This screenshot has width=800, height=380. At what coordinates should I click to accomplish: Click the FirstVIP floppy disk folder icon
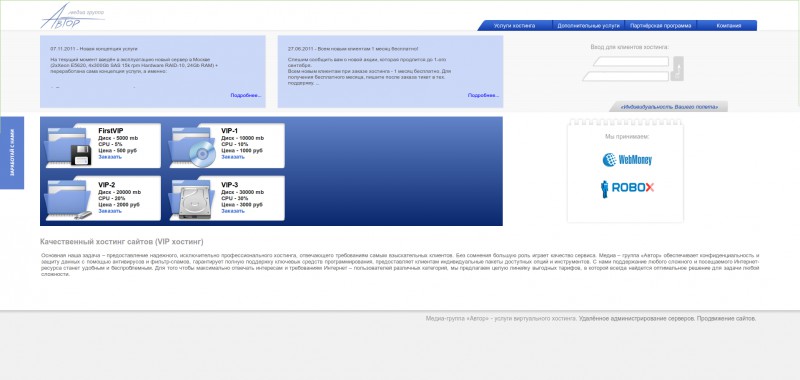pos(68,147)
